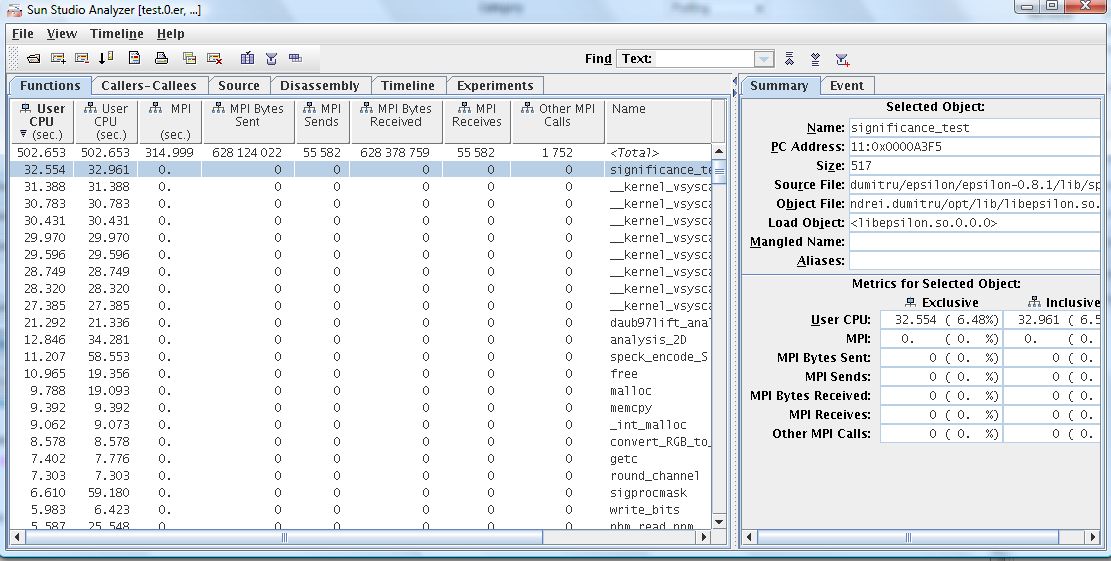Viewport: 1111px width, 561px height.
Task: Select the speck_encode_S function row
Action: tap(361, 357)
